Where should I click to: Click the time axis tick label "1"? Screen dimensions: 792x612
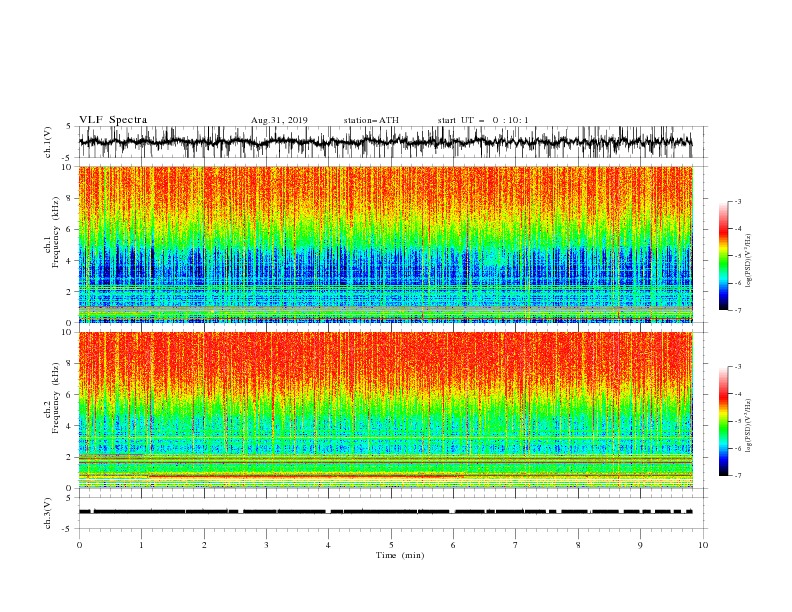coord(141,545)
